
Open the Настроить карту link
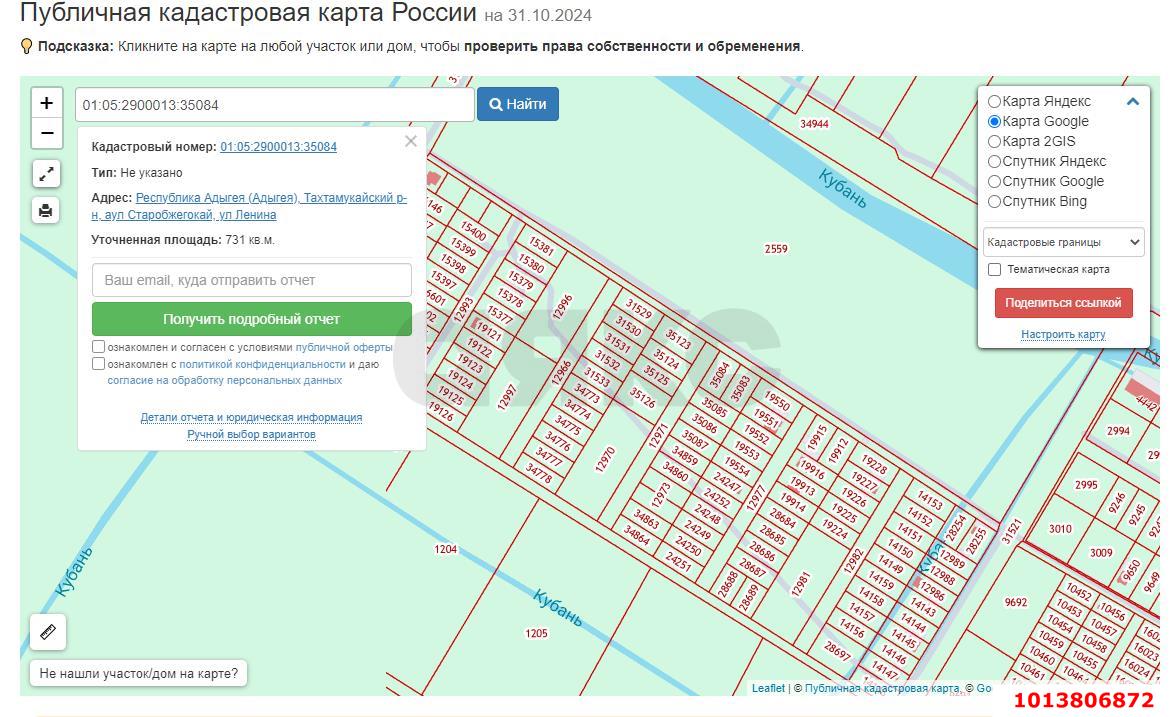pyautogui.click(x=1063, y=334)
